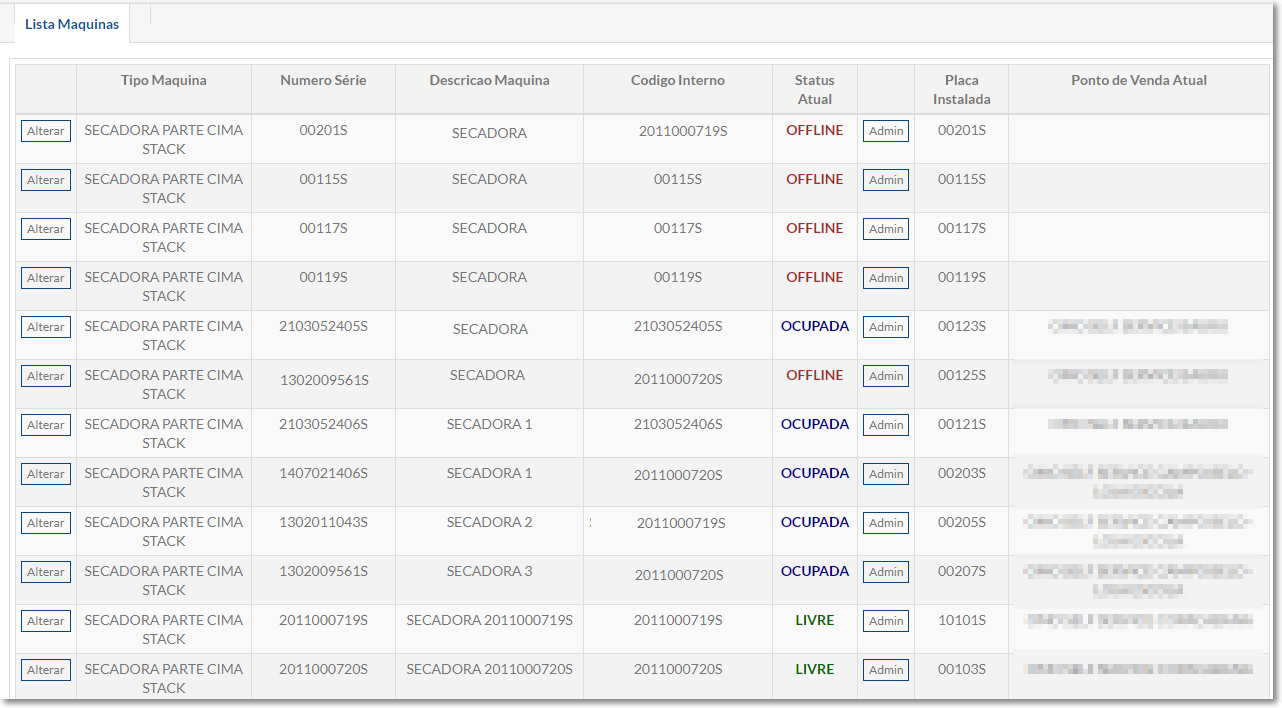Open the Lista Maquinas tab
1282x708 pixels.
coord(71,24)
